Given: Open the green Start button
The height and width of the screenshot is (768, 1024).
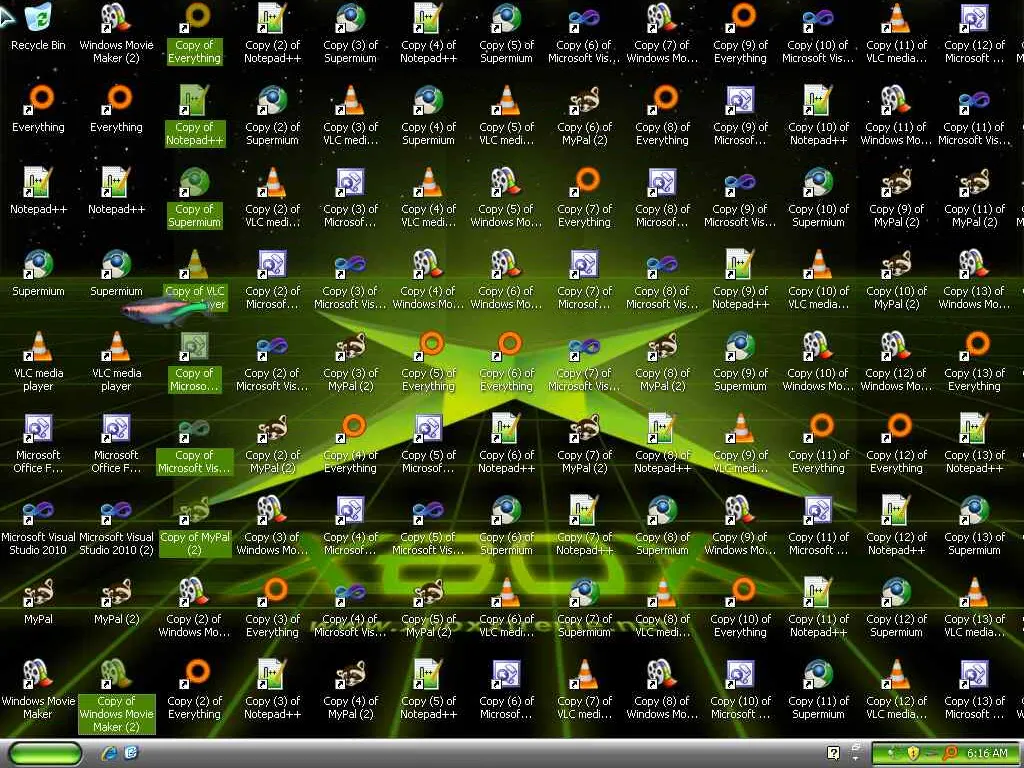Looking at the screenshot, I should point(46,753).
